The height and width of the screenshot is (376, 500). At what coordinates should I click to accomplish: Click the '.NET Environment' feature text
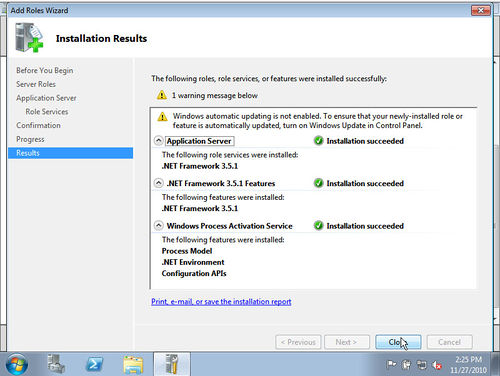(x=193, y=262)
